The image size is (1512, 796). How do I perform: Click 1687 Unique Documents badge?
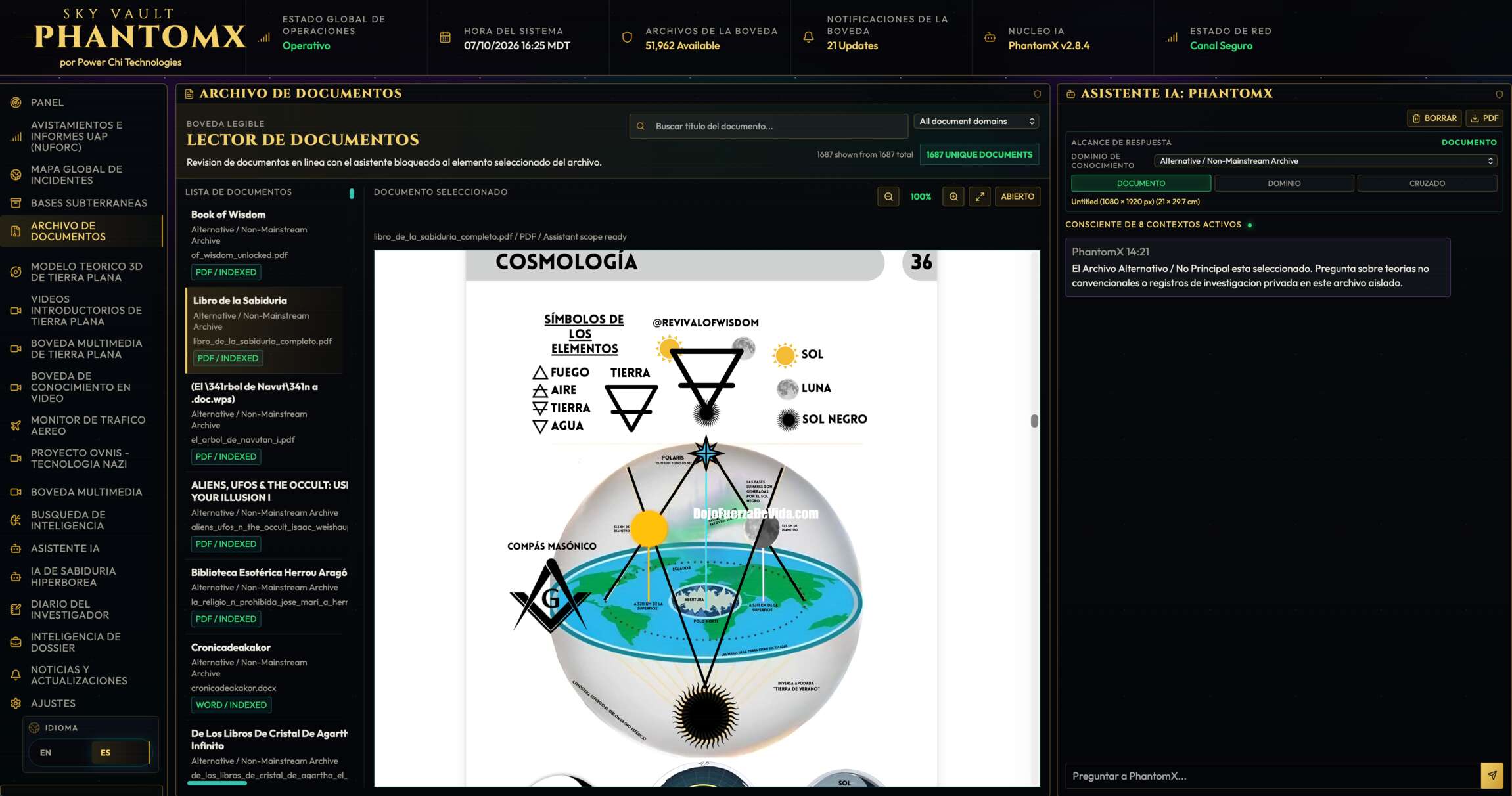979,154
